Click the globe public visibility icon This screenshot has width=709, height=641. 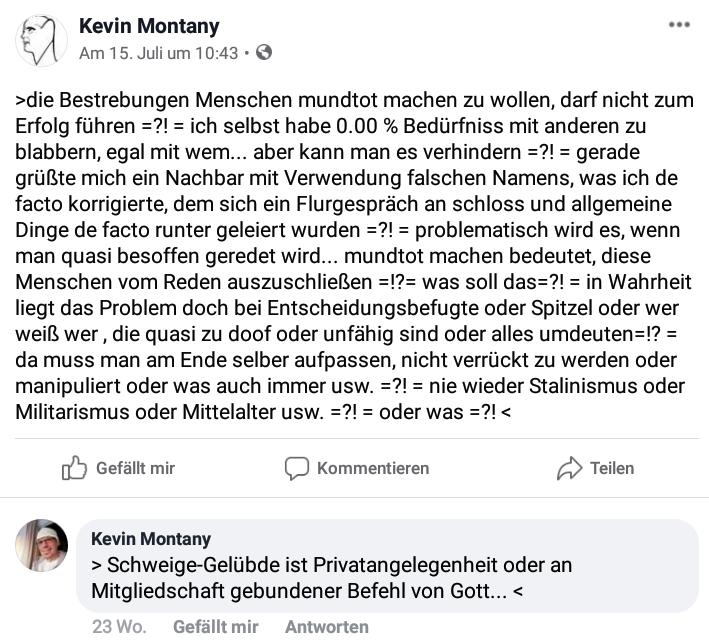click(x=264, y=52)
